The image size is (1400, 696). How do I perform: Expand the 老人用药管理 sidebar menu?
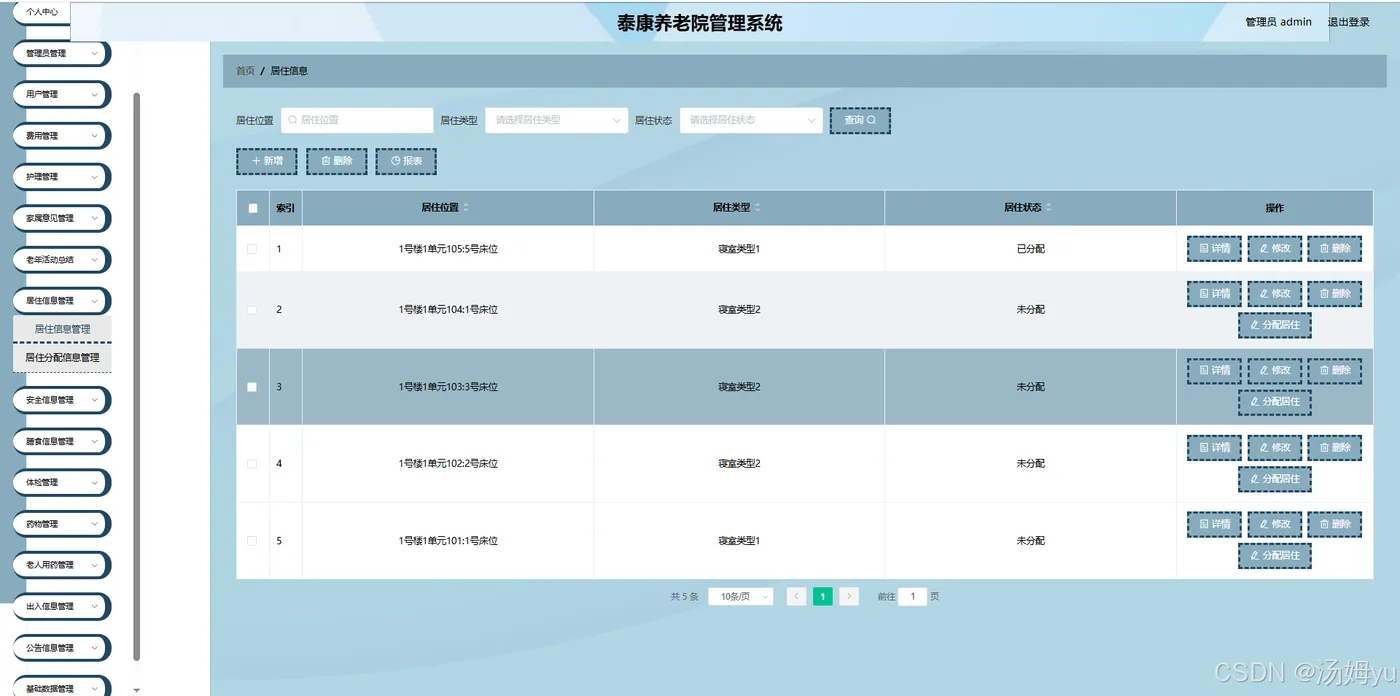(x=61, y=565)
